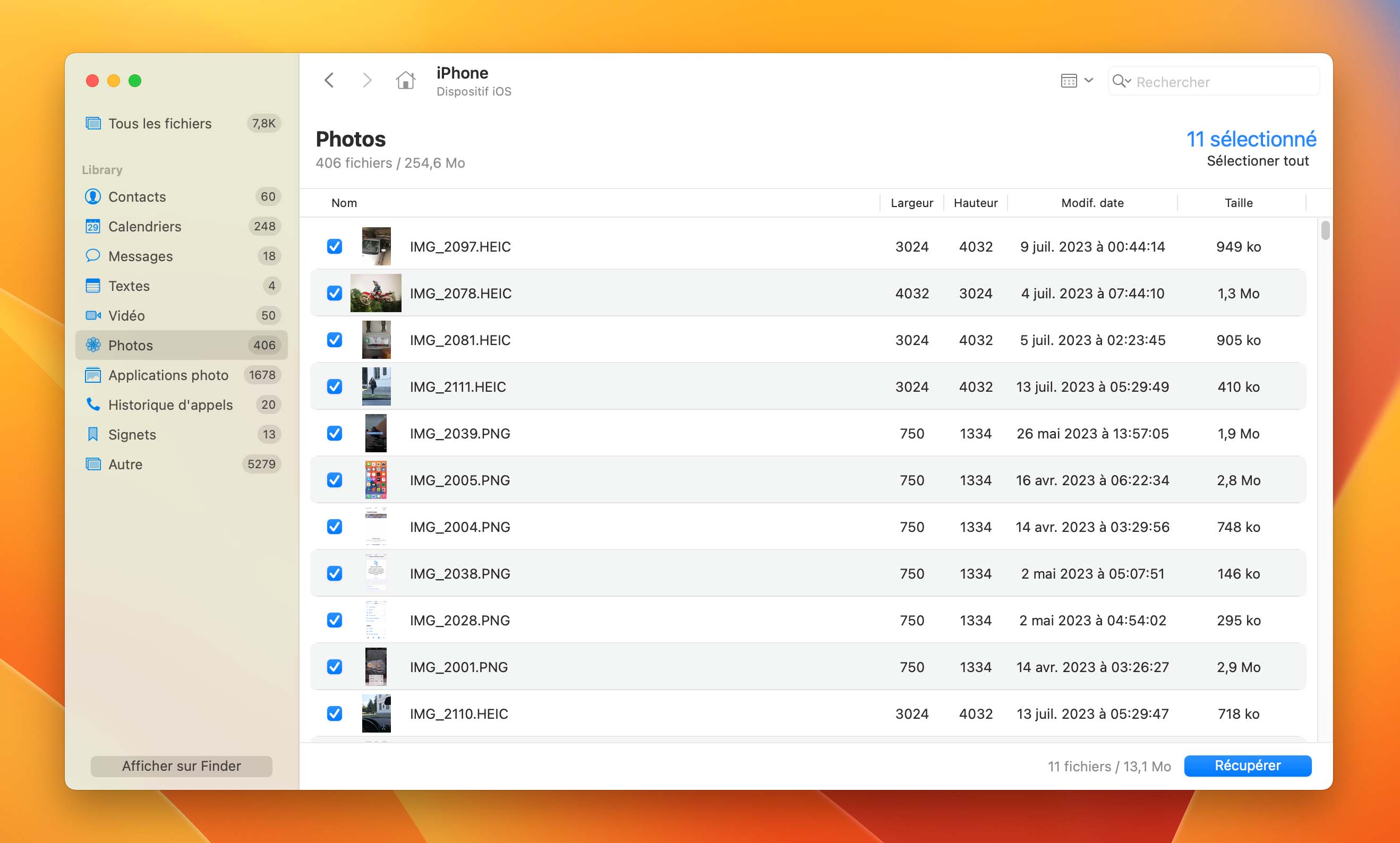
Task: Click the Historique d'appels sidebar icon
Action: (x=93, y=405)
